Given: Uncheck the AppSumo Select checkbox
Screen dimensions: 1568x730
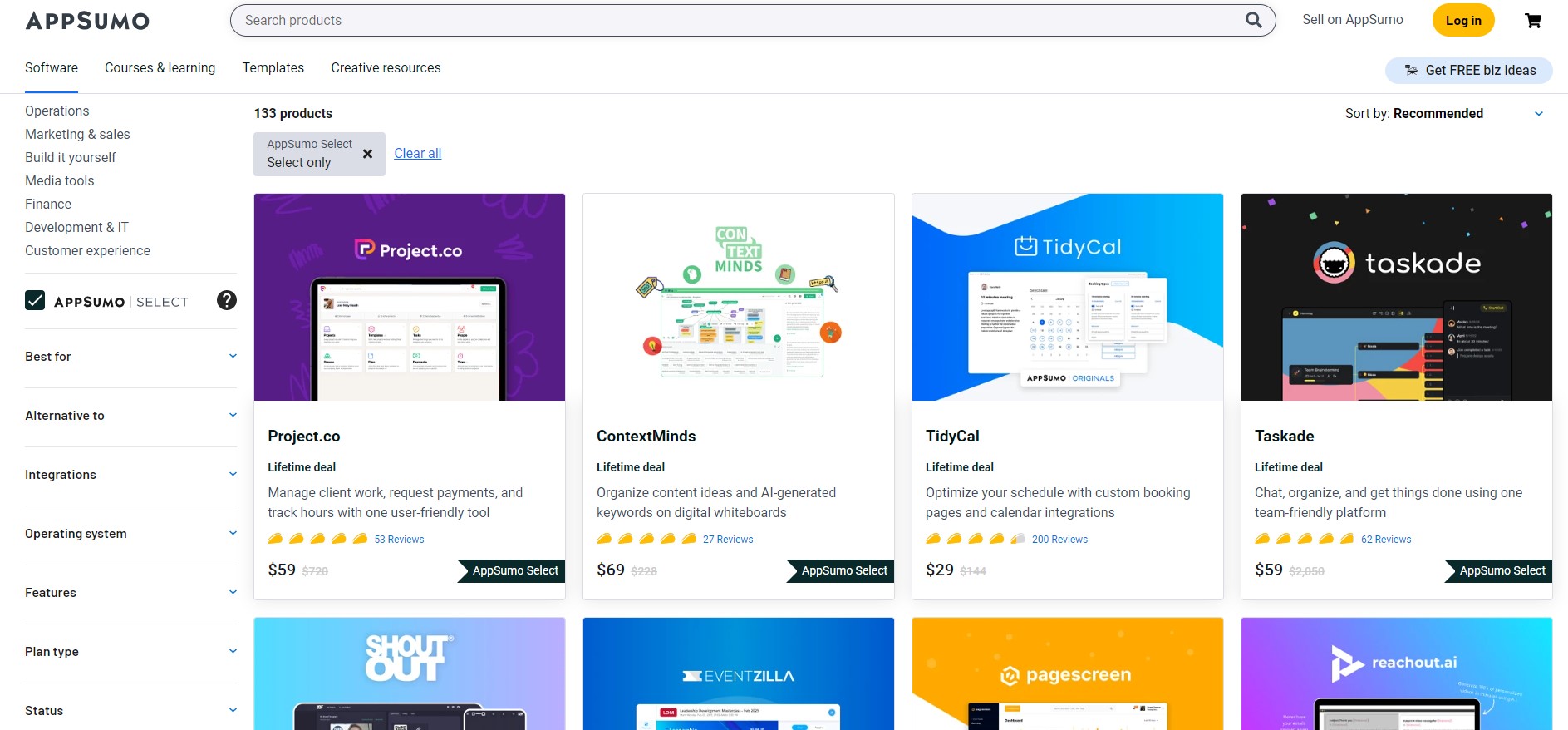Looking at the screenshot, I should coord(35,300).
